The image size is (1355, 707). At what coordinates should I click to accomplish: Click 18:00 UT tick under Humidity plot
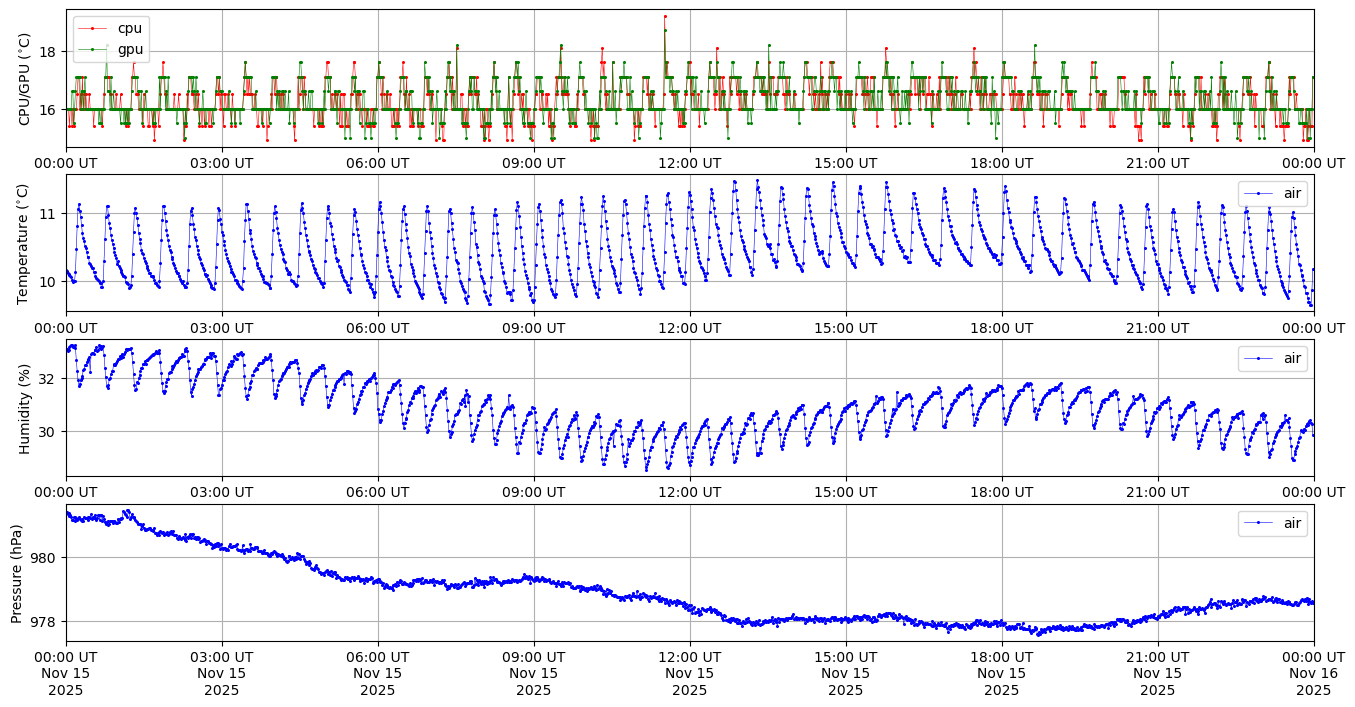coord(1002,493)
